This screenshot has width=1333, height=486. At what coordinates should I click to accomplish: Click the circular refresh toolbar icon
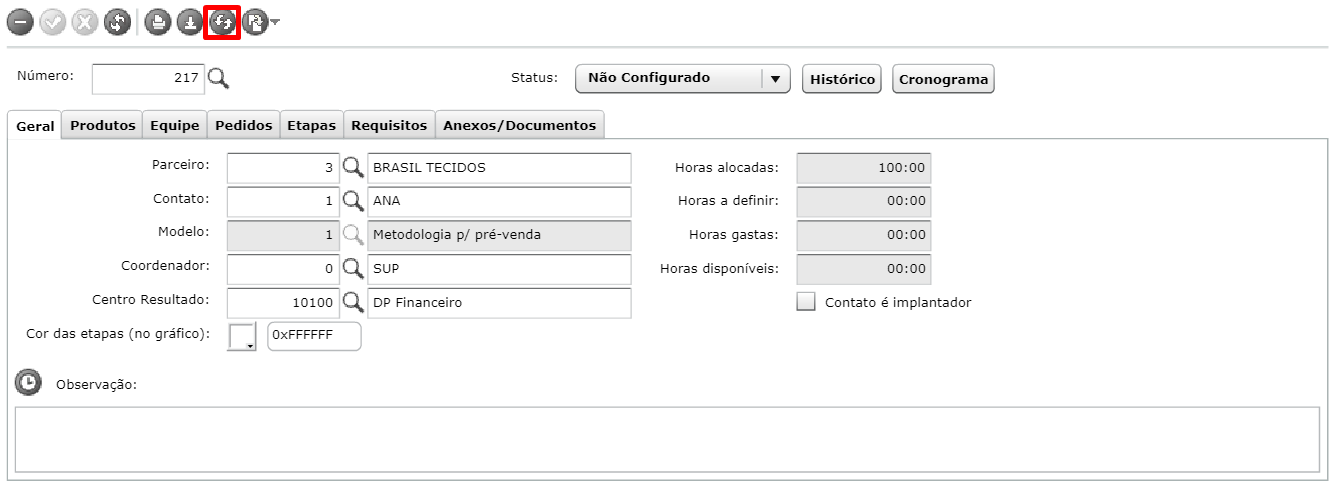(x=117, y=22)
